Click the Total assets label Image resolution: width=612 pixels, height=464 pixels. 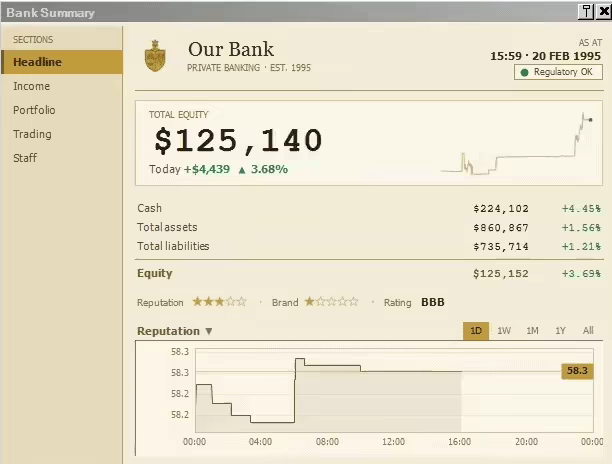167,227
